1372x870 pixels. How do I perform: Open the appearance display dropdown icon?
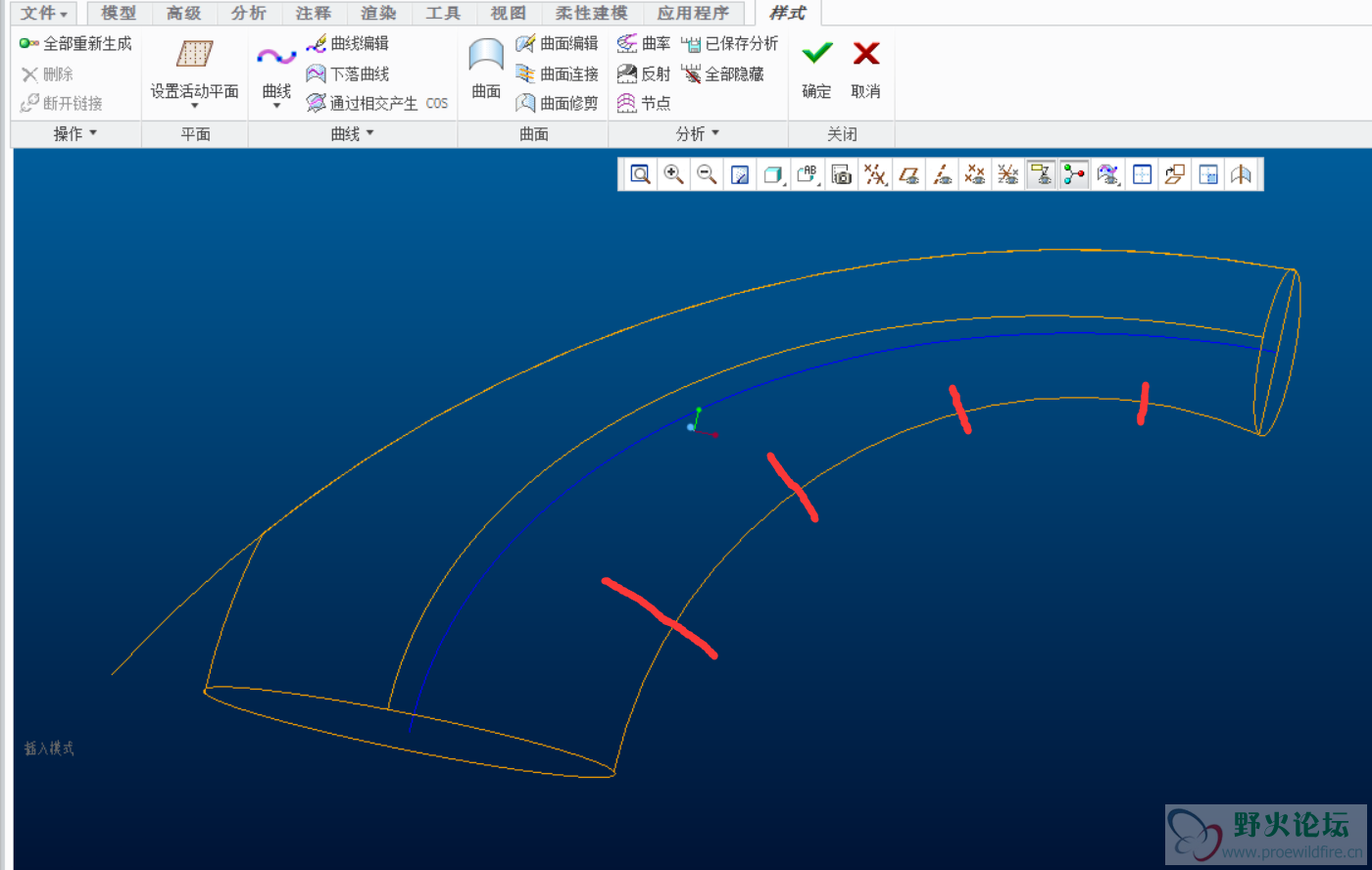coord(1108,174)
